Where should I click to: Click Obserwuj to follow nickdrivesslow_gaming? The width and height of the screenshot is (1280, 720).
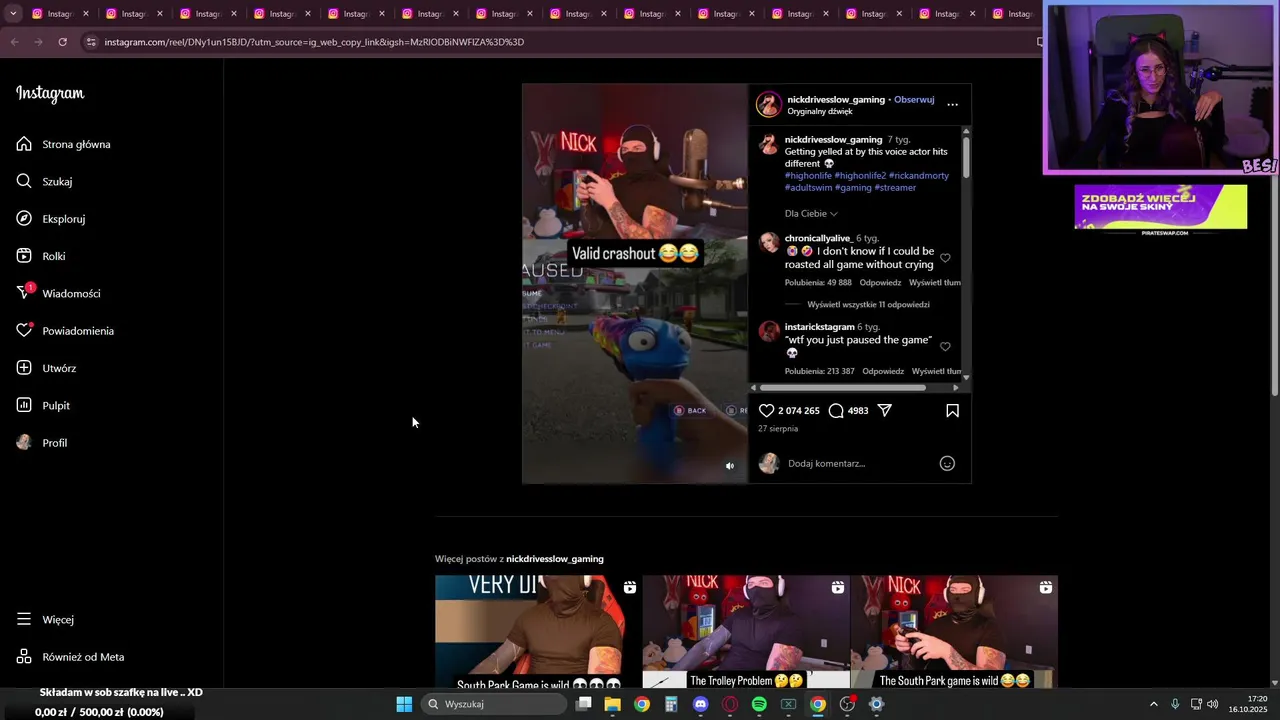(914, 100)
